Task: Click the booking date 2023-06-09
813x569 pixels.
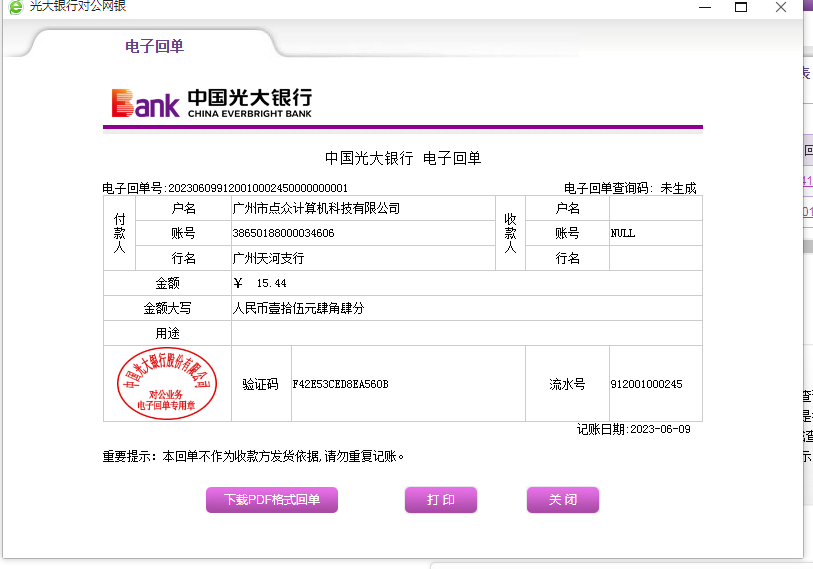Action: point(658,430)
